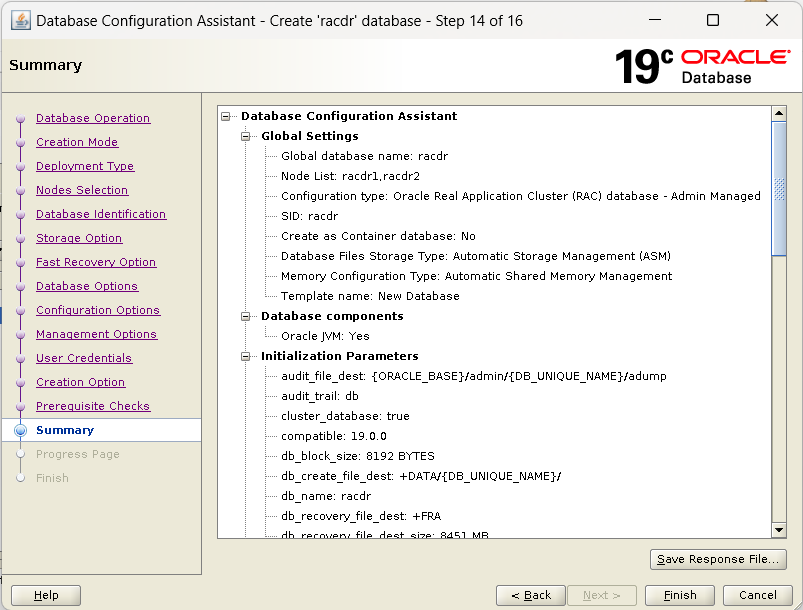The image size is (803, 610).
Task: Collapse the Database Configuration Assistant root node
Action: pyautogui.click(x=226, y=116)
